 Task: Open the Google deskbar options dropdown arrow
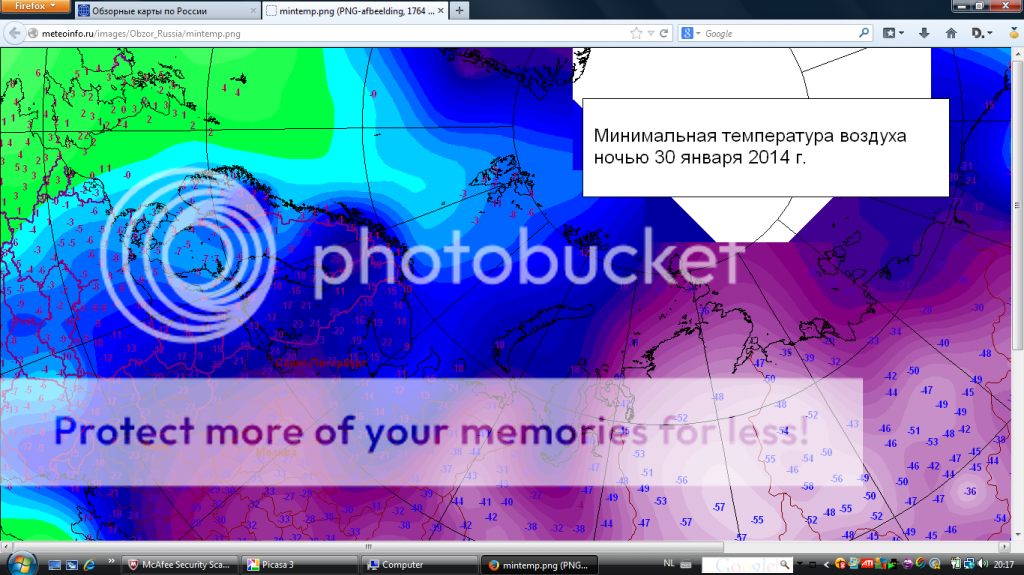pos(800,563)
